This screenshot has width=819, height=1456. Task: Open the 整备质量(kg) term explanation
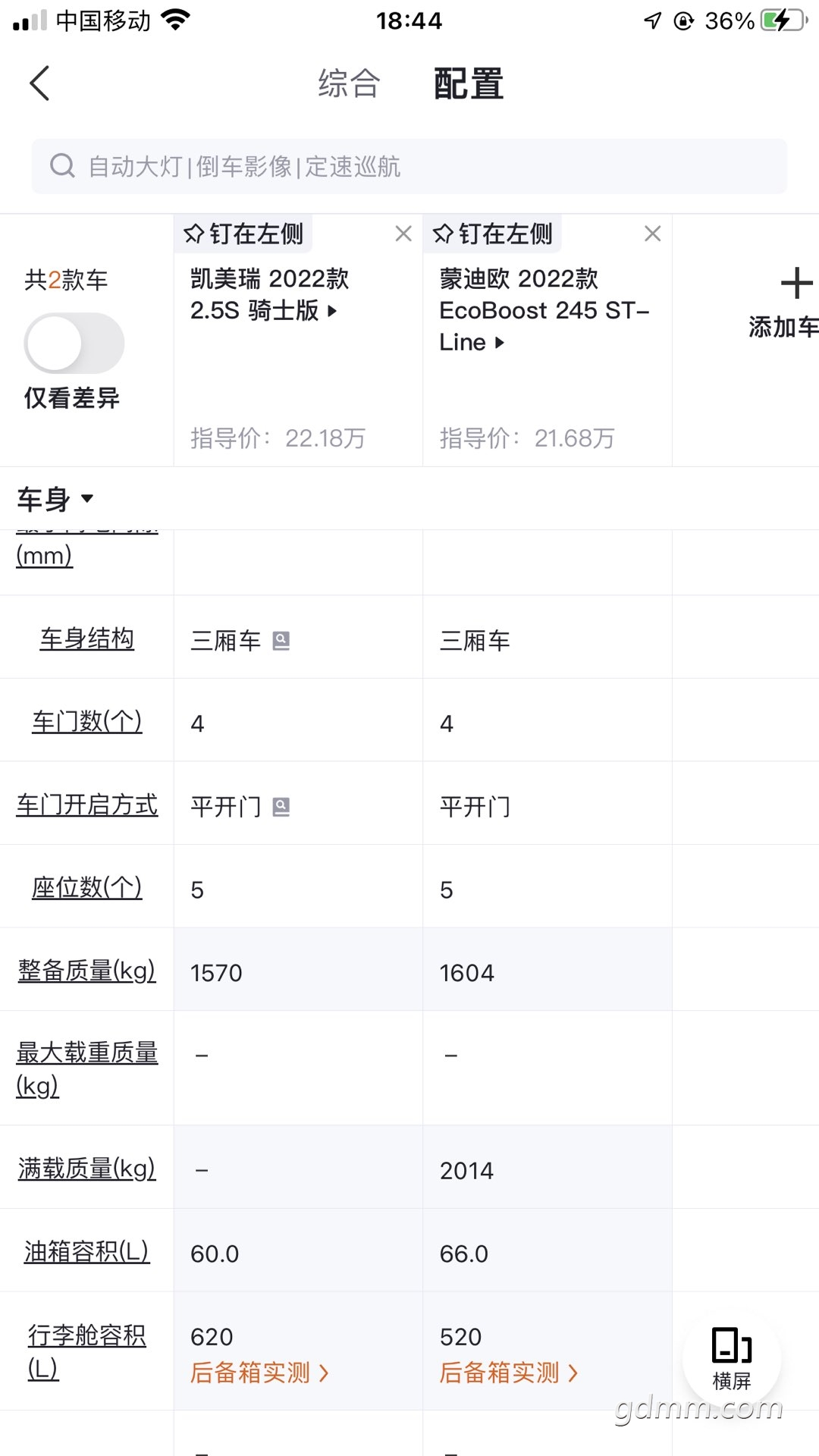(87, 970)
